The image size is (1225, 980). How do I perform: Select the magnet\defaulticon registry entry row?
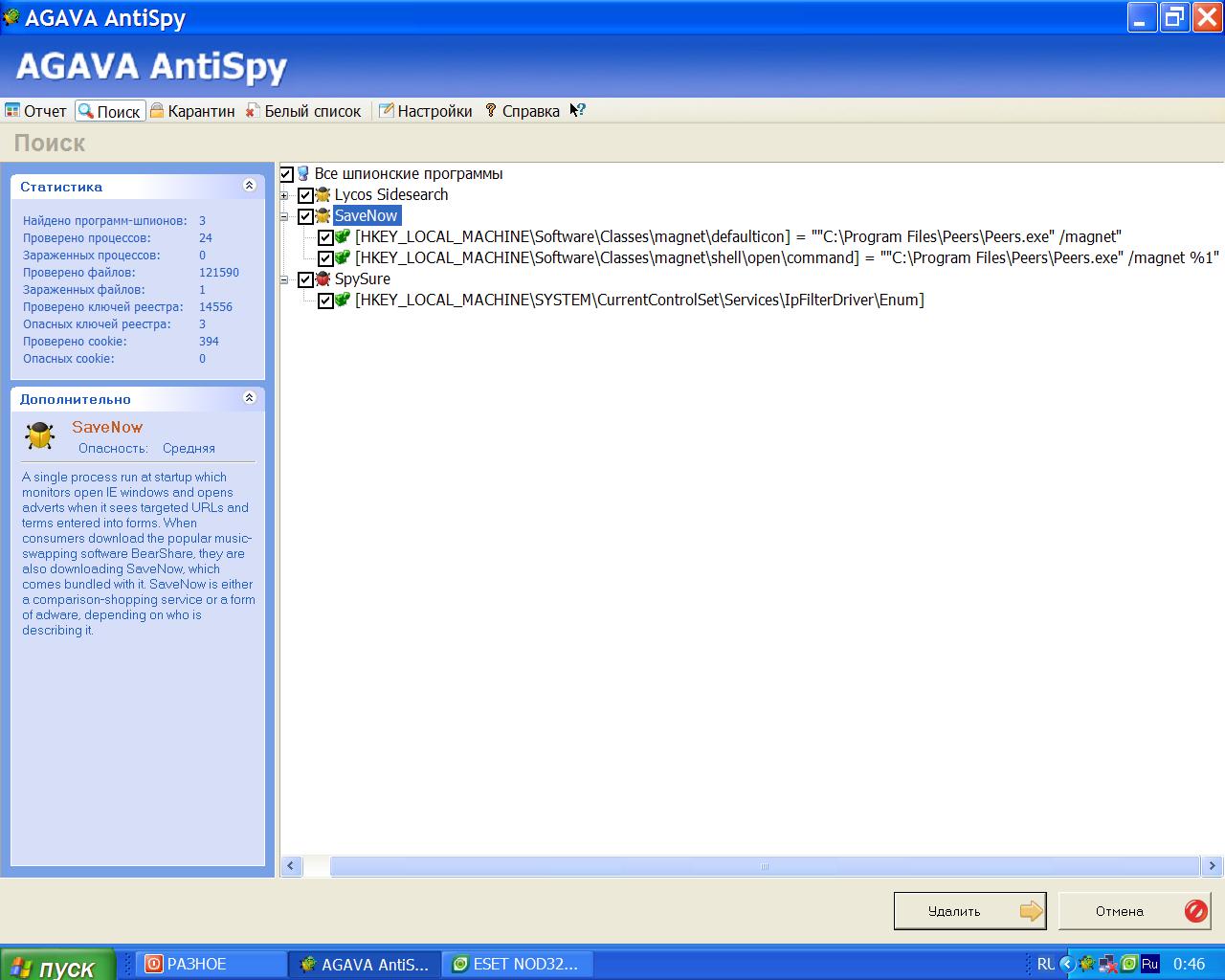[738, 237]
